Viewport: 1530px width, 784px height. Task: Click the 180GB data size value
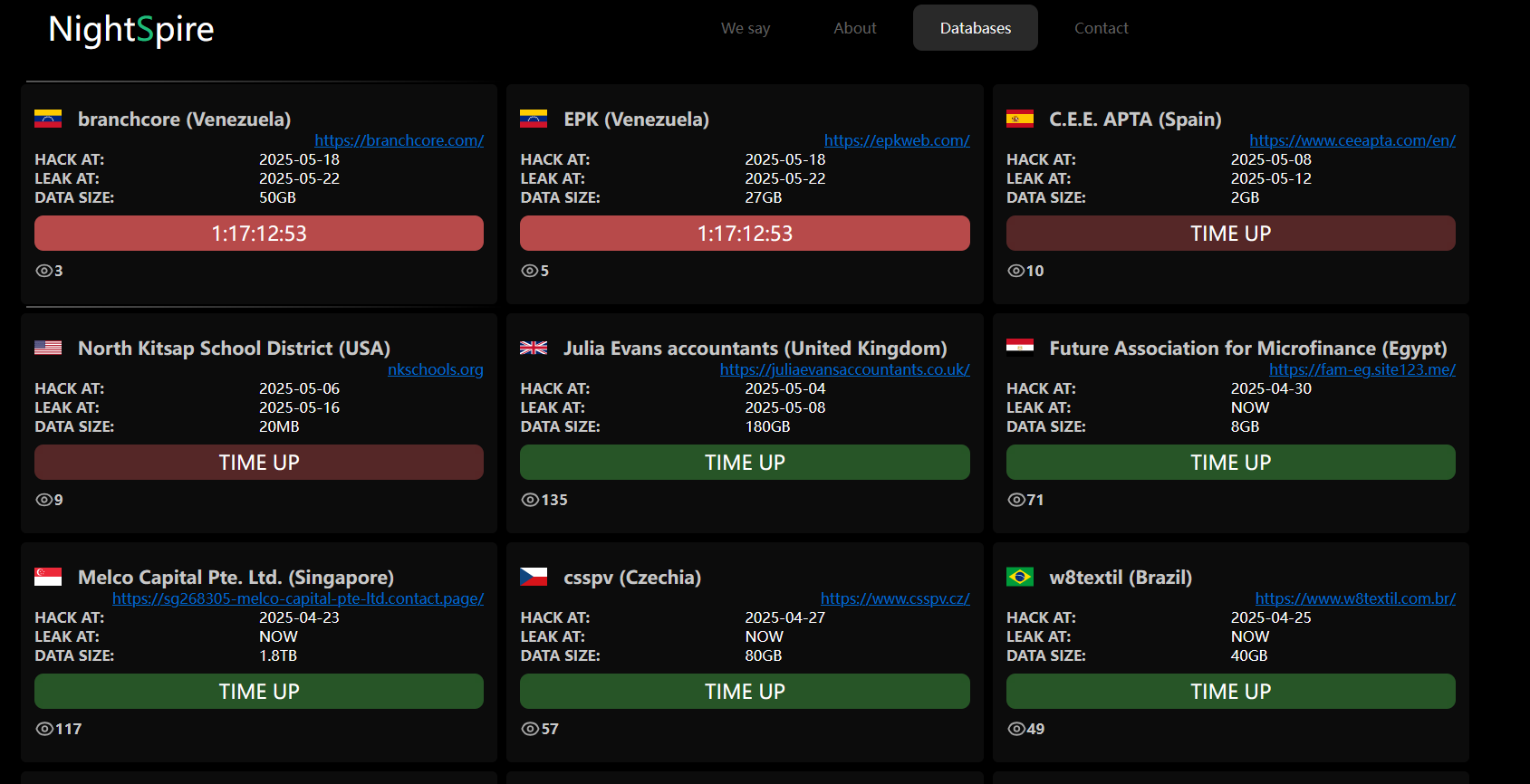[x=767, y=426]
